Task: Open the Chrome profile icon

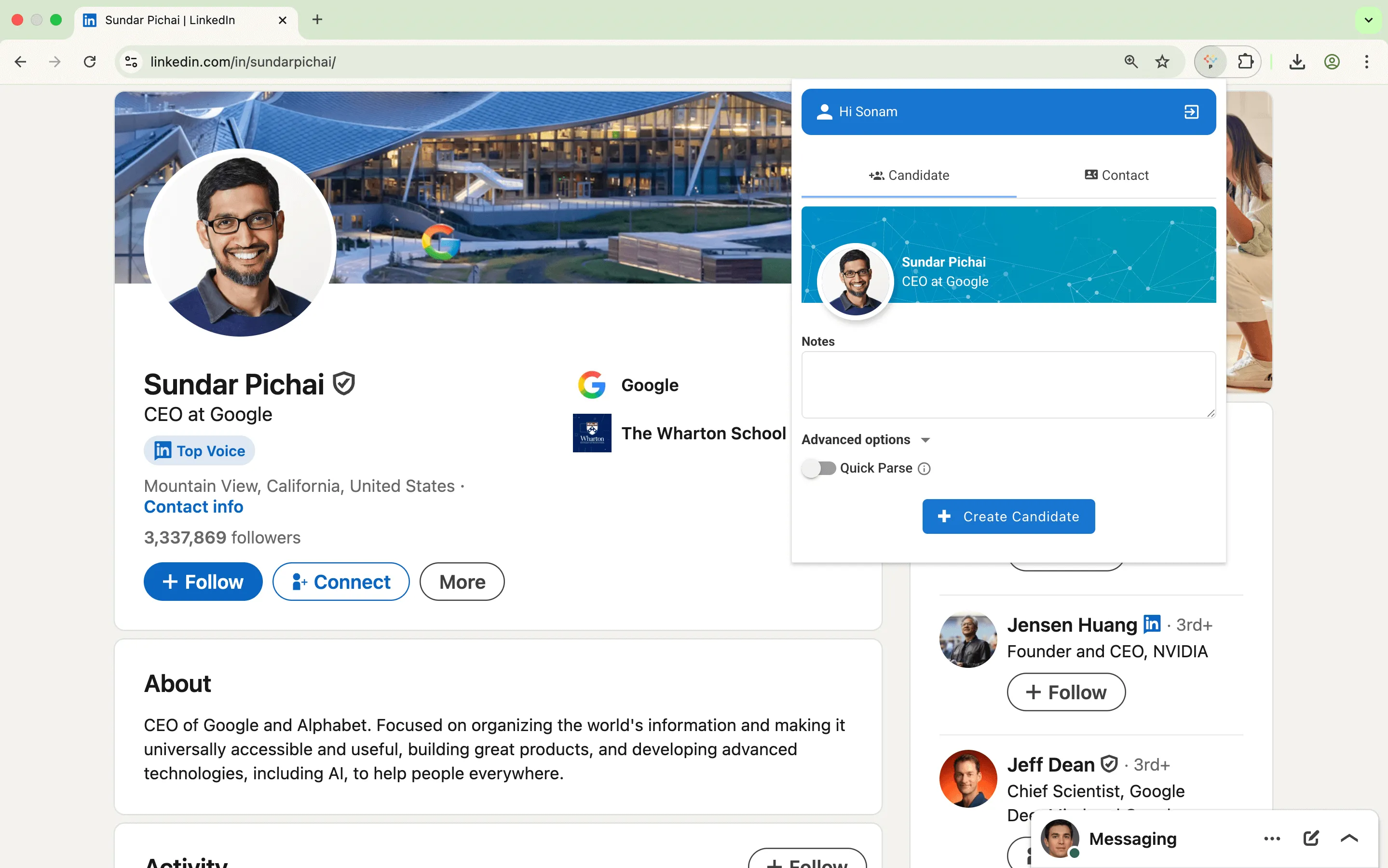Action: click(x=1333, y=61)
